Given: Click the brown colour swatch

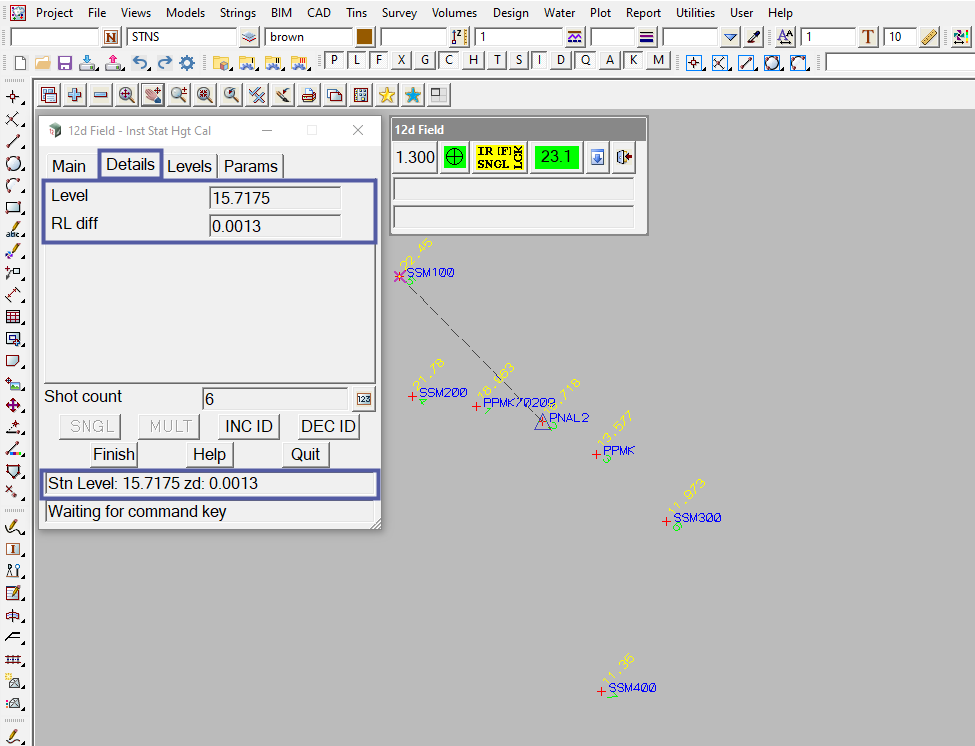Looking at the screenshot, I should click(x=364, y=37).
